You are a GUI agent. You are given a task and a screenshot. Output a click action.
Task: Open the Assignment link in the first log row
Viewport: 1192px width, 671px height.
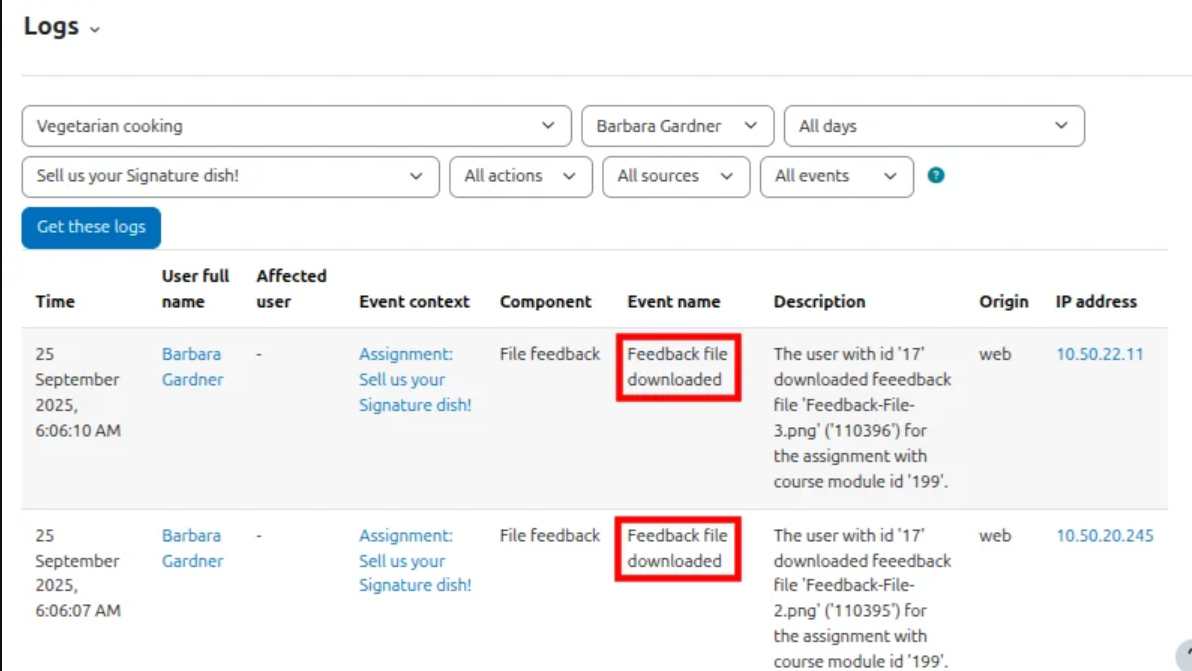point(415,380)
